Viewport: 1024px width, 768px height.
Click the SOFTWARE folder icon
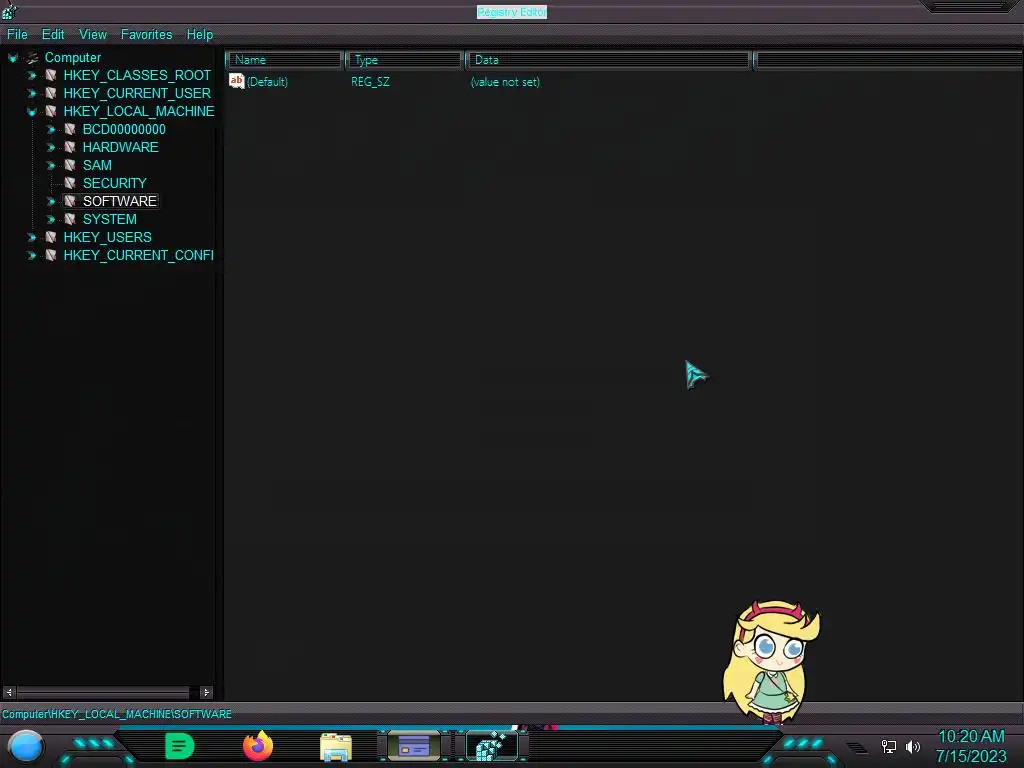(70, 201)
